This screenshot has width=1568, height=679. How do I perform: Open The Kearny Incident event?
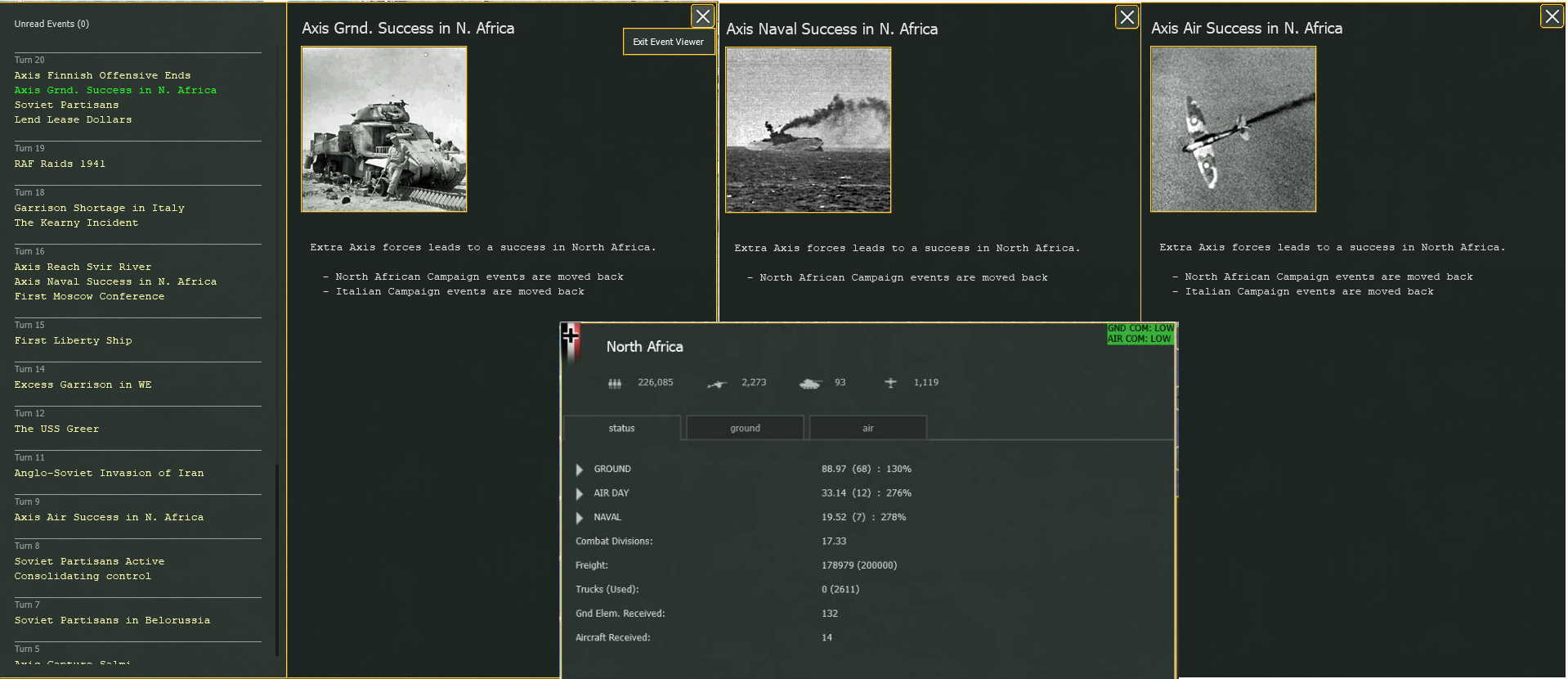tap(76, 223)
